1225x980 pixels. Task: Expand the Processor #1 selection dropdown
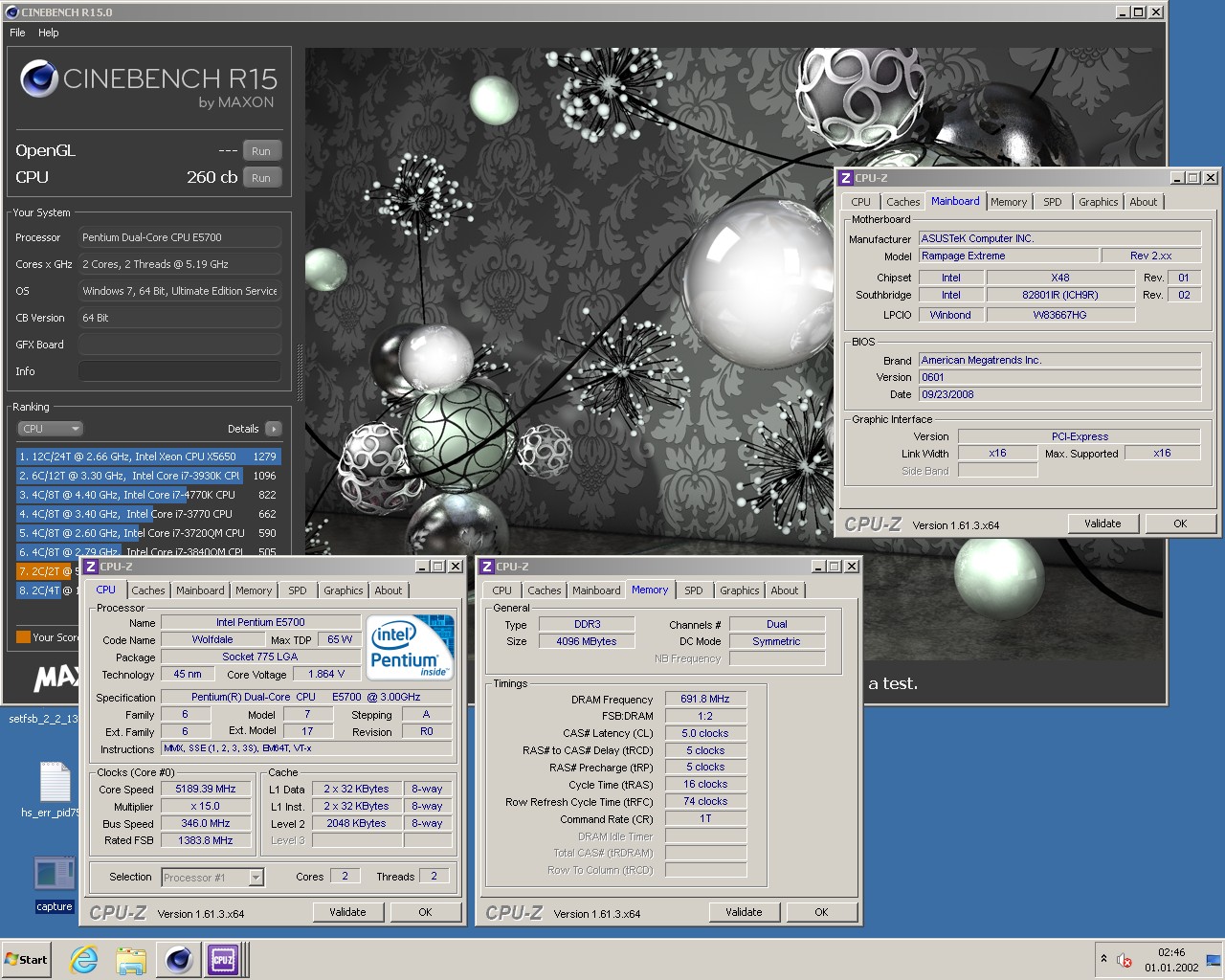256,878
